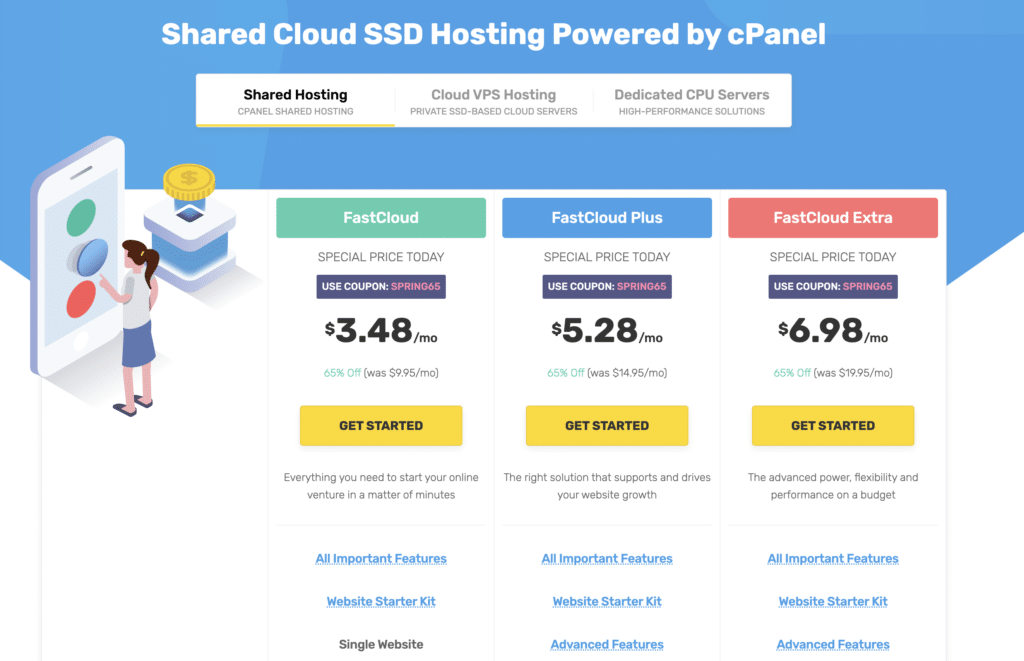Open Advanced Features link under FastCloud Extra
Image resolution: width=1024 pixels, height=661 pixels.
(833, 644)
